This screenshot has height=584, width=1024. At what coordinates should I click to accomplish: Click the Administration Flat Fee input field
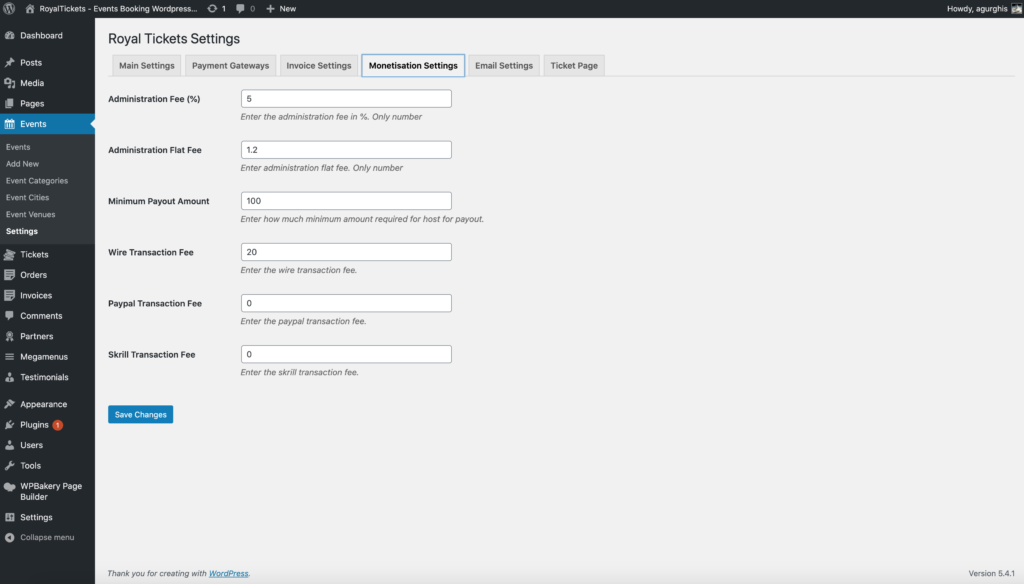346,150
